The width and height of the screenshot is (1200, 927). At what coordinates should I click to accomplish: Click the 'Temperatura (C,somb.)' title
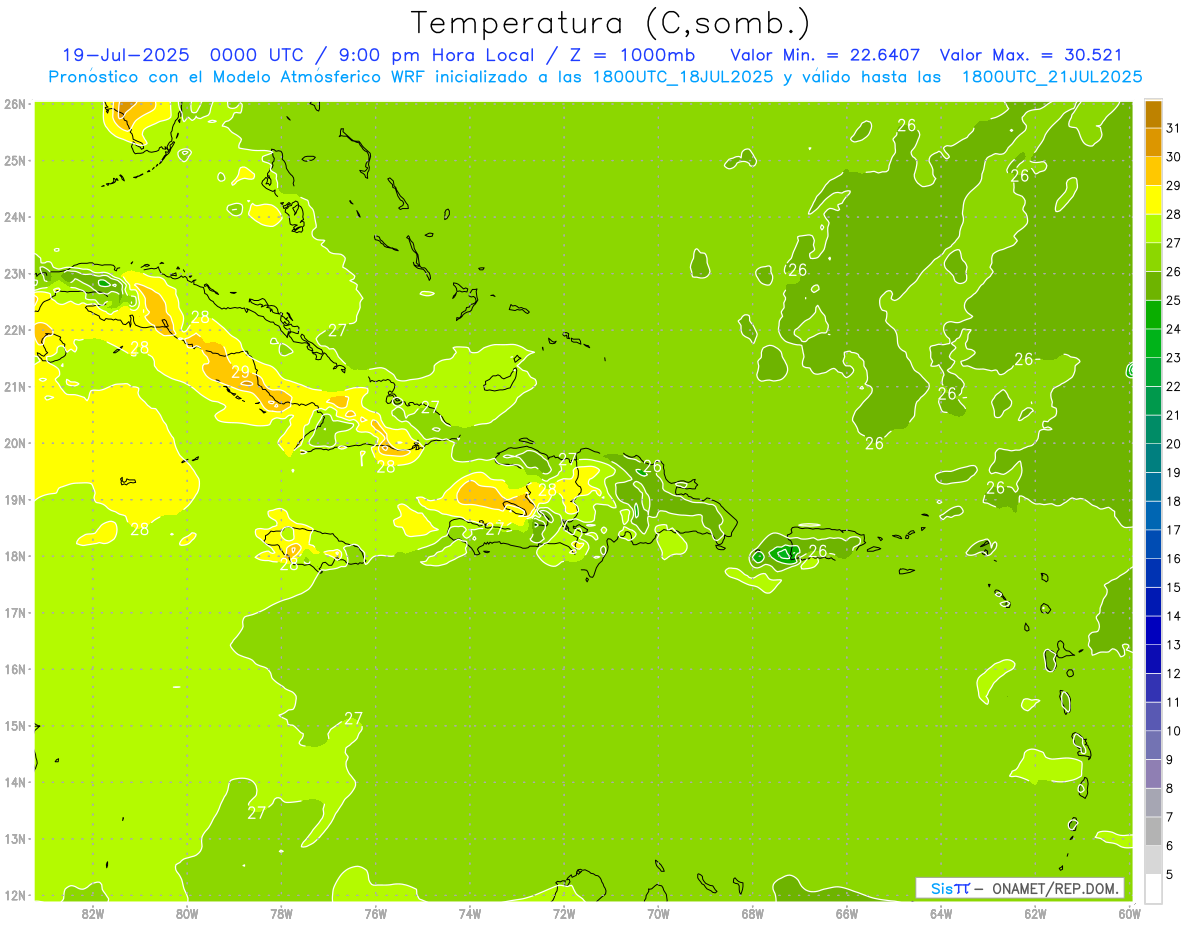coord(611,23)
